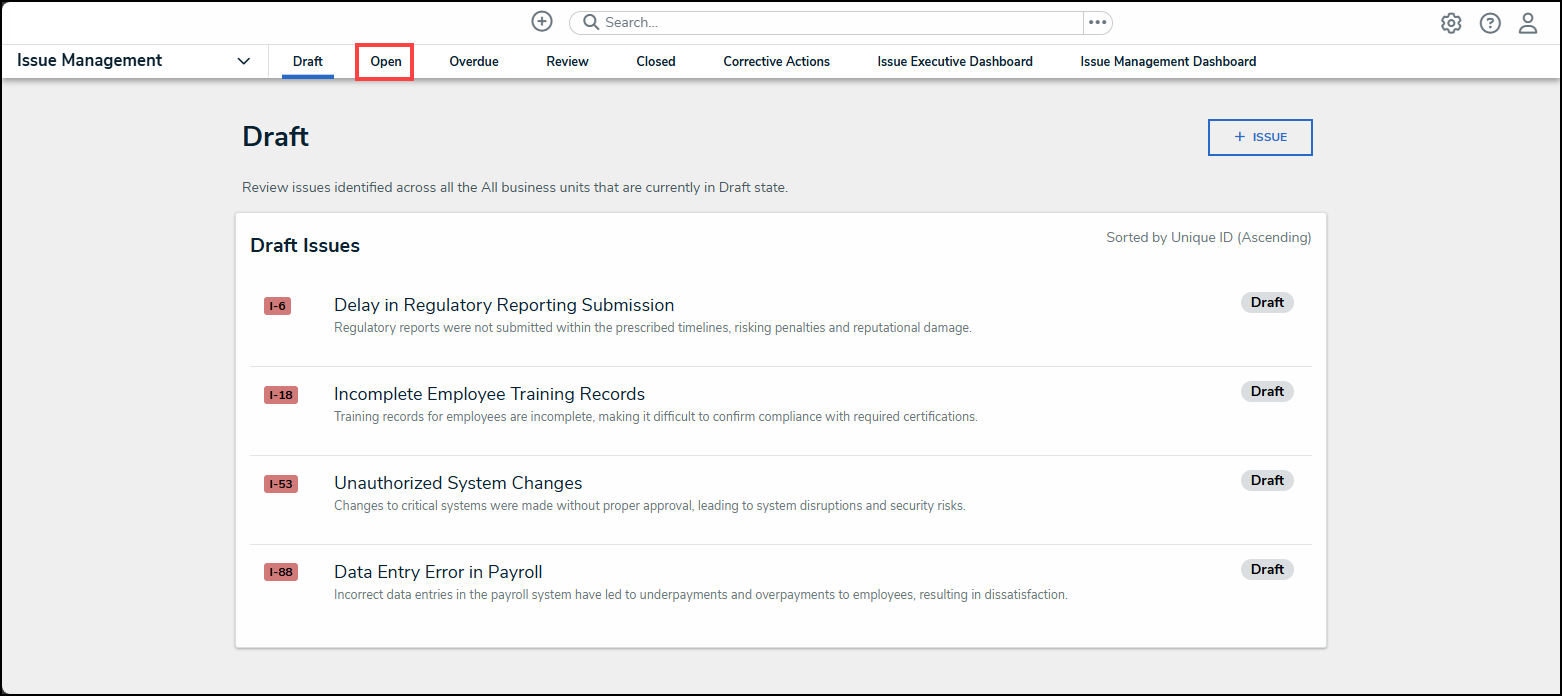The width and height of the screenshot is (1562, 696).
Task: Click the plus circle create icon
Action: pyautogui.click(x=541, y=22)
